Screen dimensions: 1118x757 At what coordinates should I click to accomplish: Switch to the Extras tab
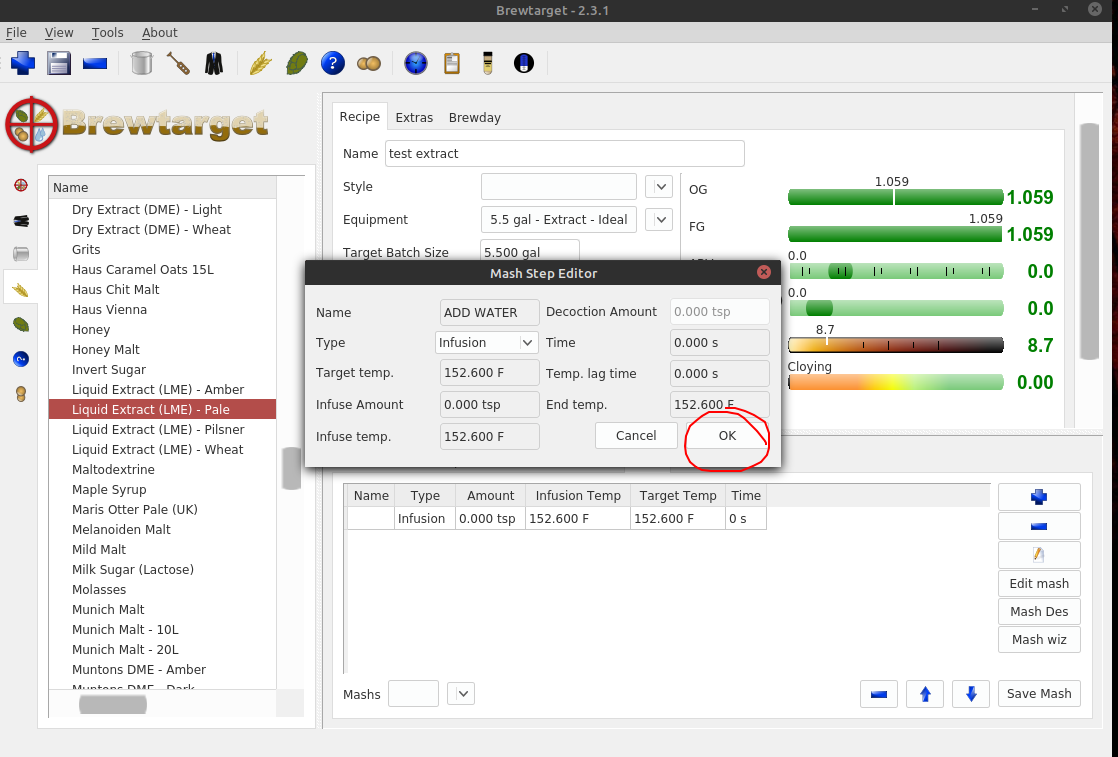pos(414,118)
